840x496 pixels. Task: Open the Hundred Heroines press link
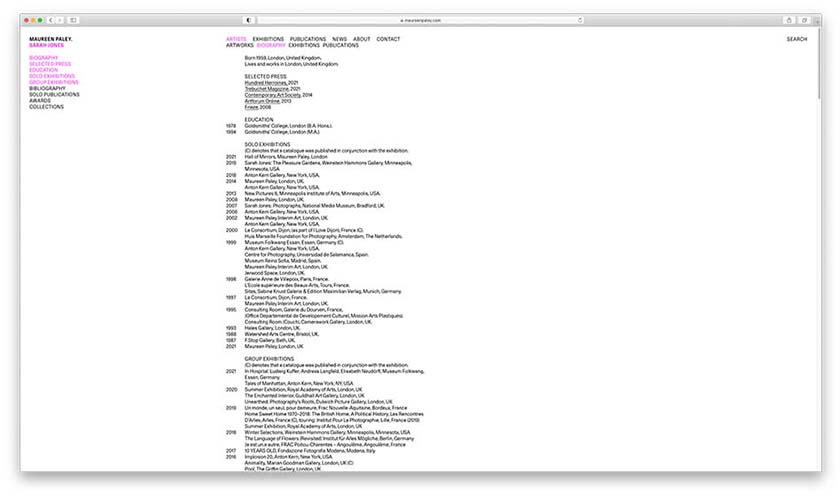[266, 82]
